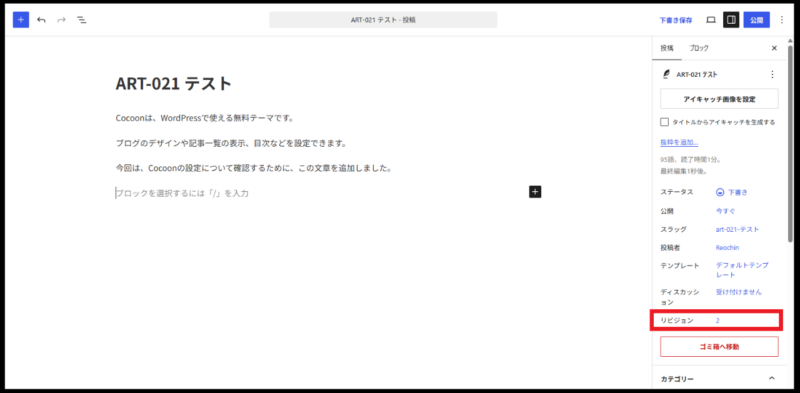Click the 95語、読了時間1分 text

point(691,159)
